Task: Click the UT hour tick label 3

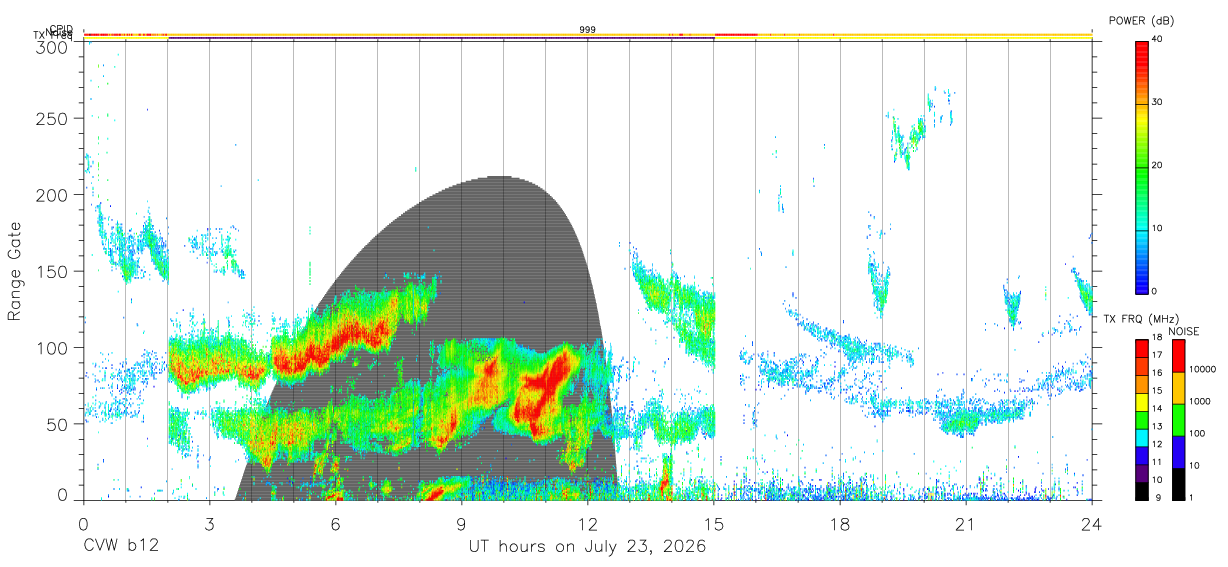Action: click(x=209, y=524)
